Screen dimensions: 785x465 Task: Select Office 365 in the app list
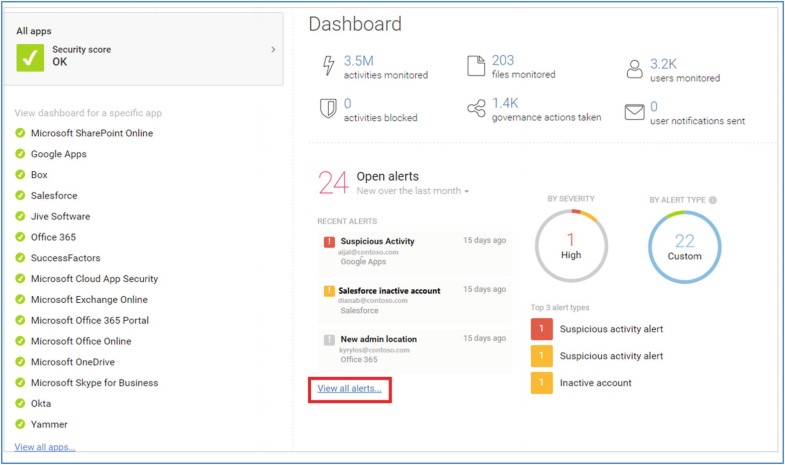pos(54,237)
